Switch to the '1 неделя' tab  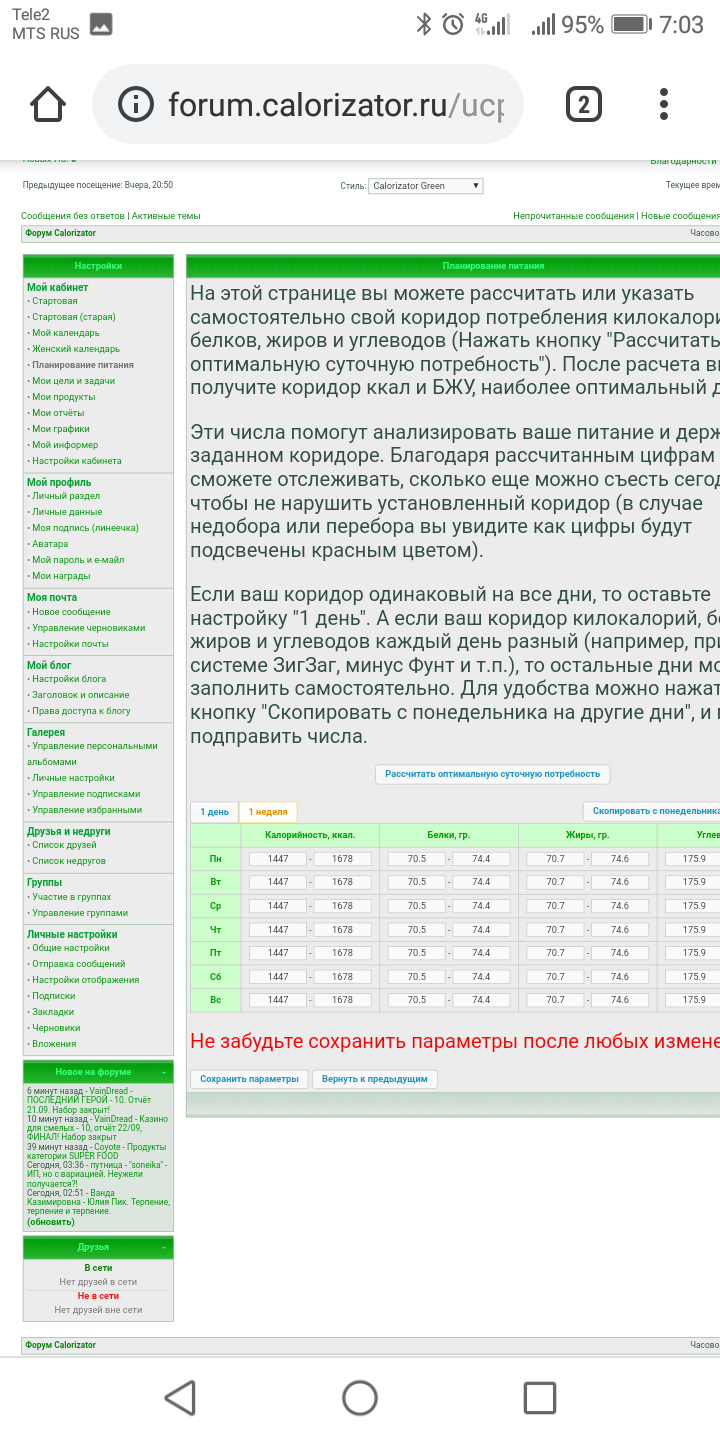[x=268, y=812]
